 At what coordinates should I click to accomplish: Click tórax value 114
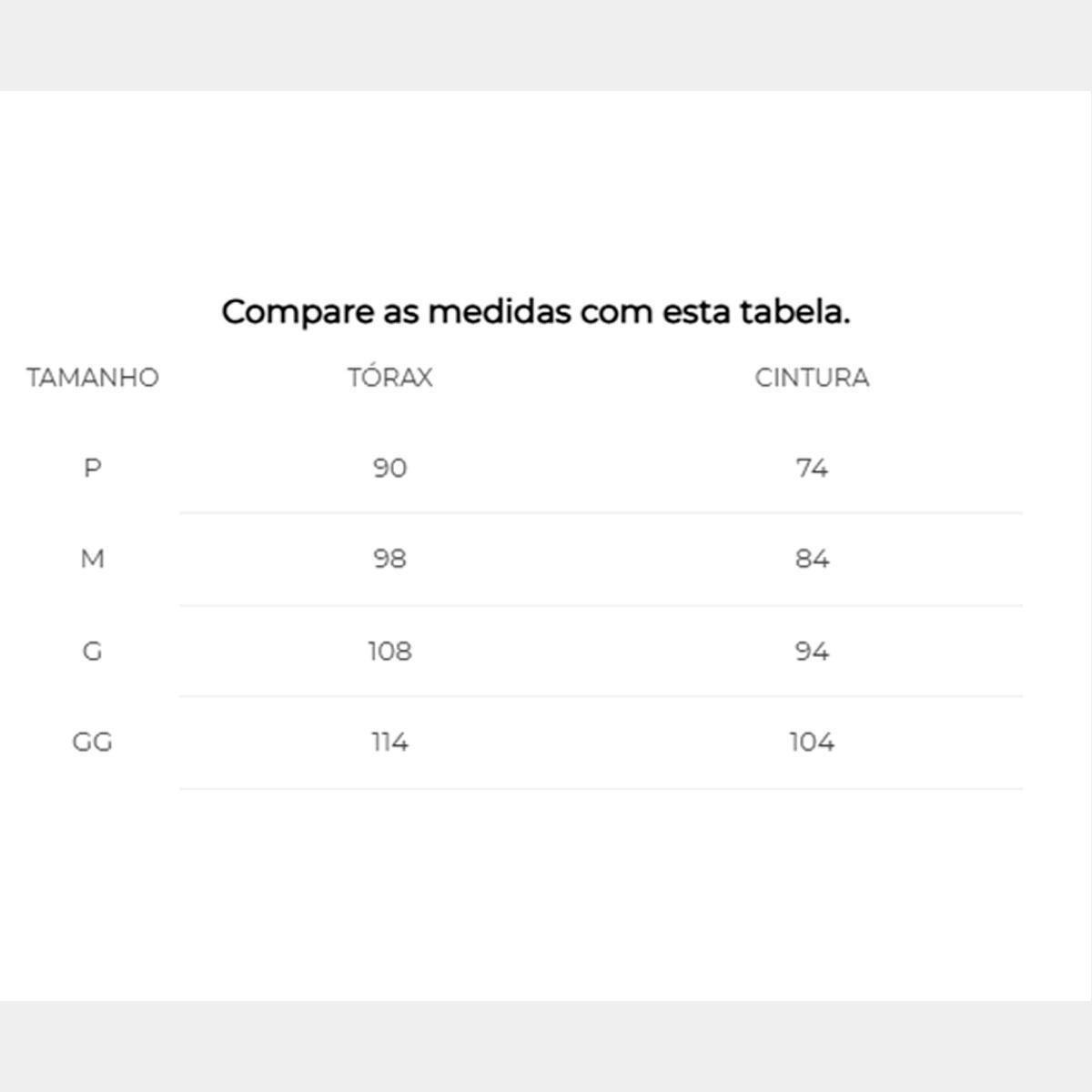click(x=389, y=743)
